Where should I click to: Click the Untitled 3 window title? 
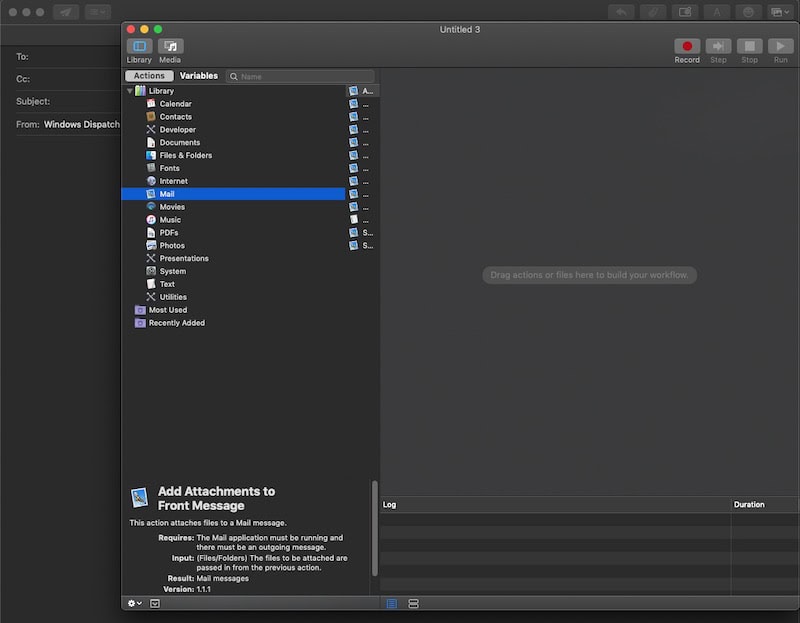[x=460, y=30]
